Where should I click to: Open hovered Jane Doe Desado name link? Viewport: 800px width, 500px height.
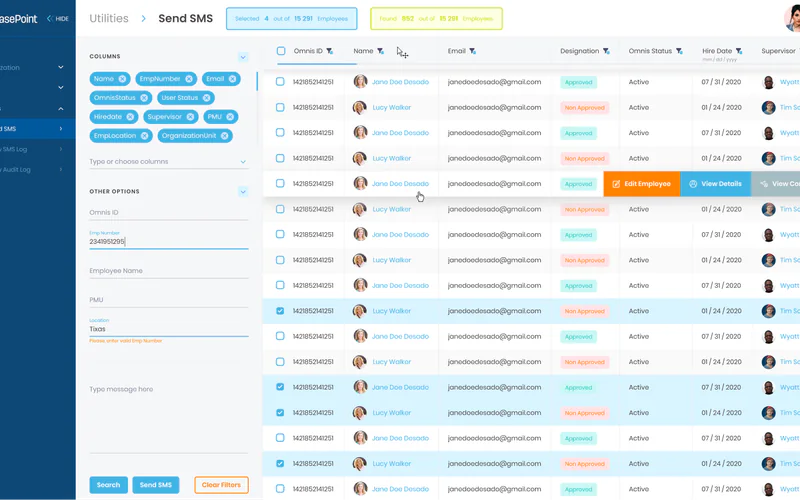pos(400,184)
